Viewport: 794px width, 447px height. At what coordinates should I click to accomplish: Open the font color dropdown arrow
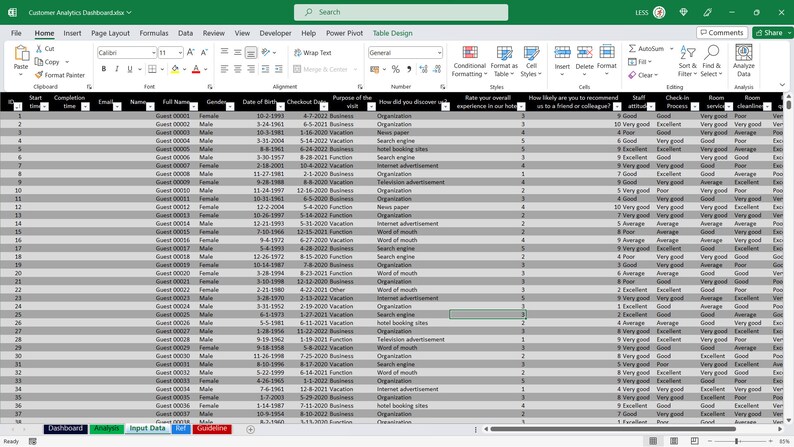[206, 69]
